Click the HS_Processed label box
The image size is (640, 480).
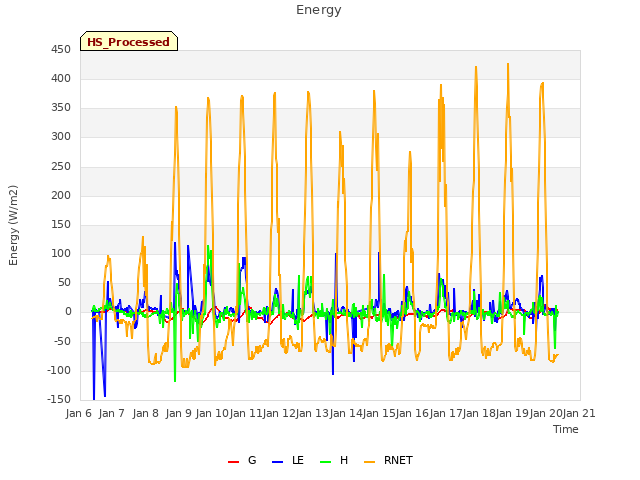129,41
